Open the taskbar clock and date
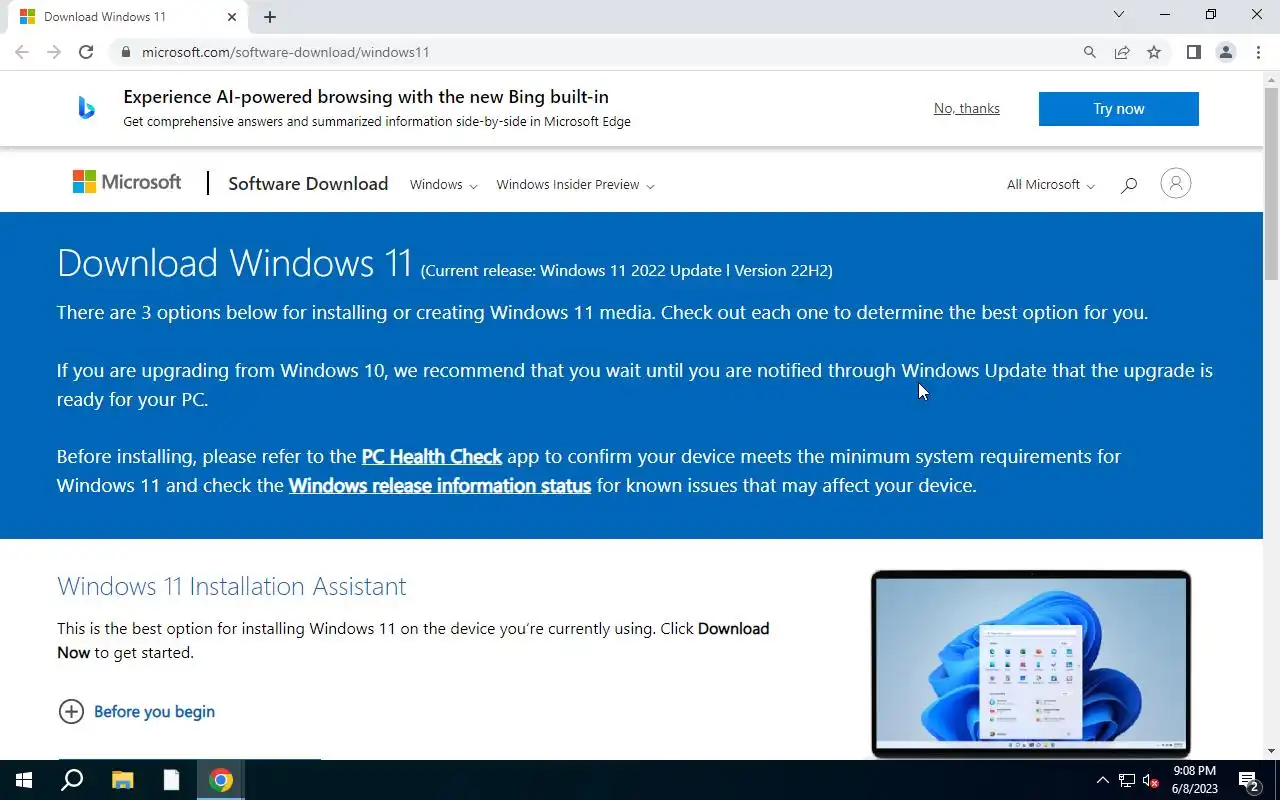Viewport: 1280px width, 800px height. (1194, 780)
